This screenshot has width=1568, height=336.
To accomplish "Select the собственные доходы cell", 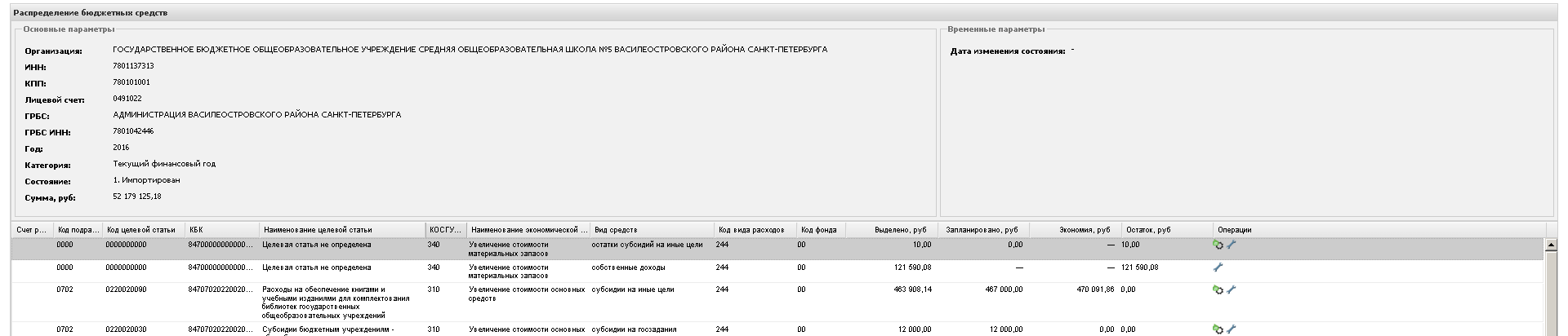I will click(x=628, y=267).
